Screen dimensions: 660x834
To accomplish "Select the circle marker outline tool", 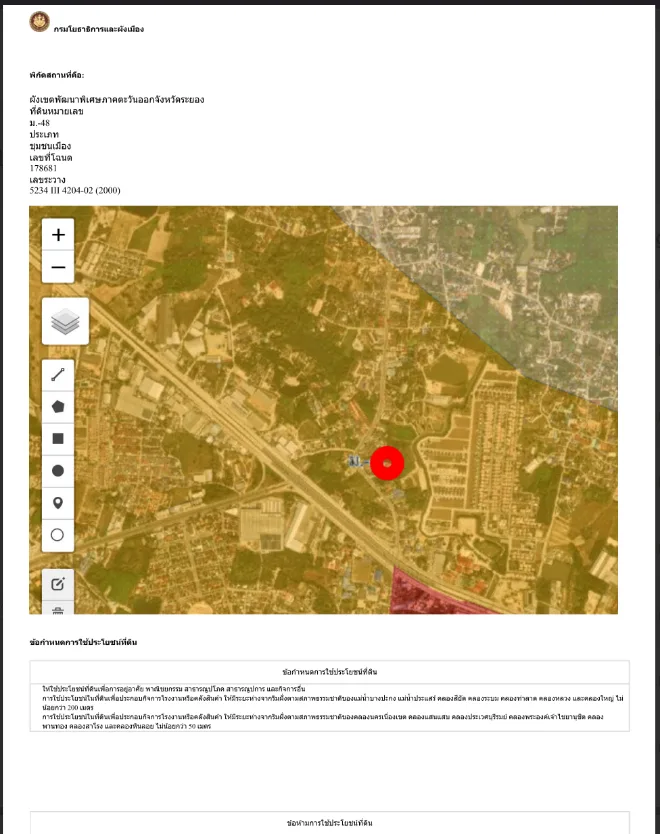I will pos(58,535).
